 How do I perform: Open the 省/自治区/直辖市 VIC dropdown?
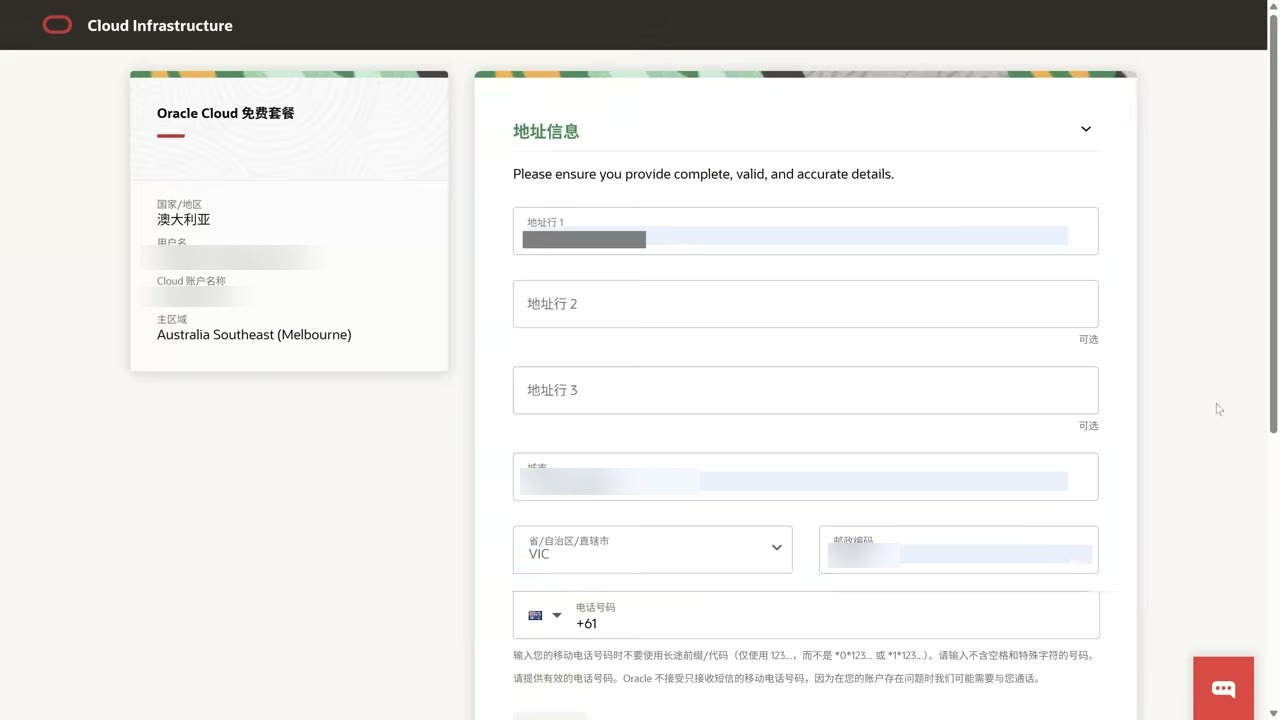point(652,549)
